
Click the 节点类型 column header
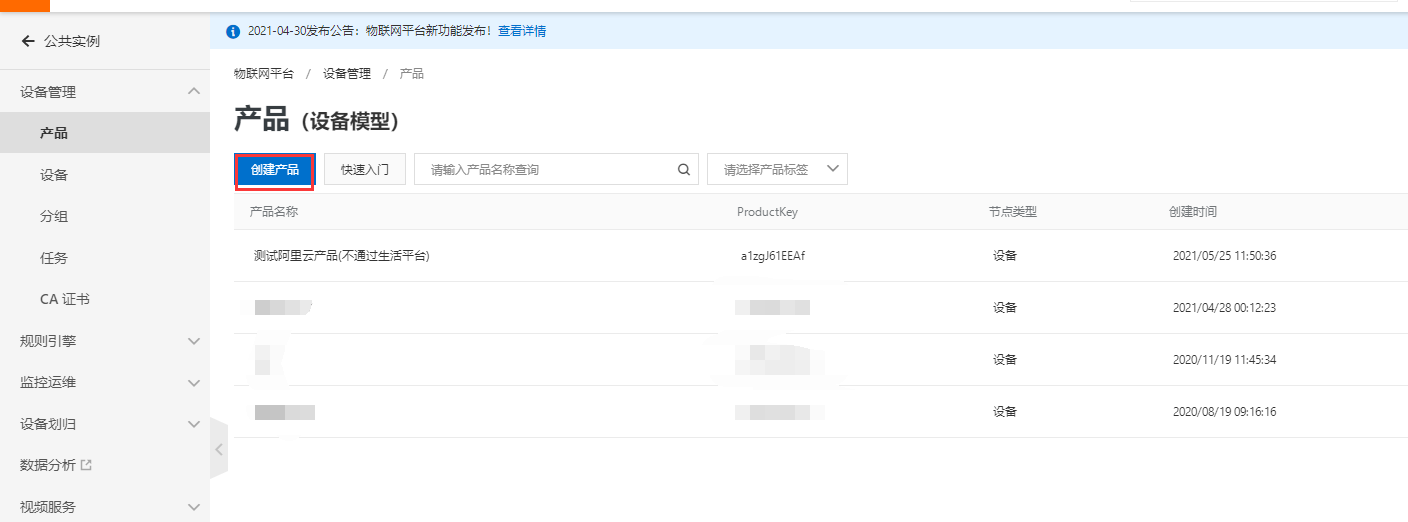[1013, 212]
